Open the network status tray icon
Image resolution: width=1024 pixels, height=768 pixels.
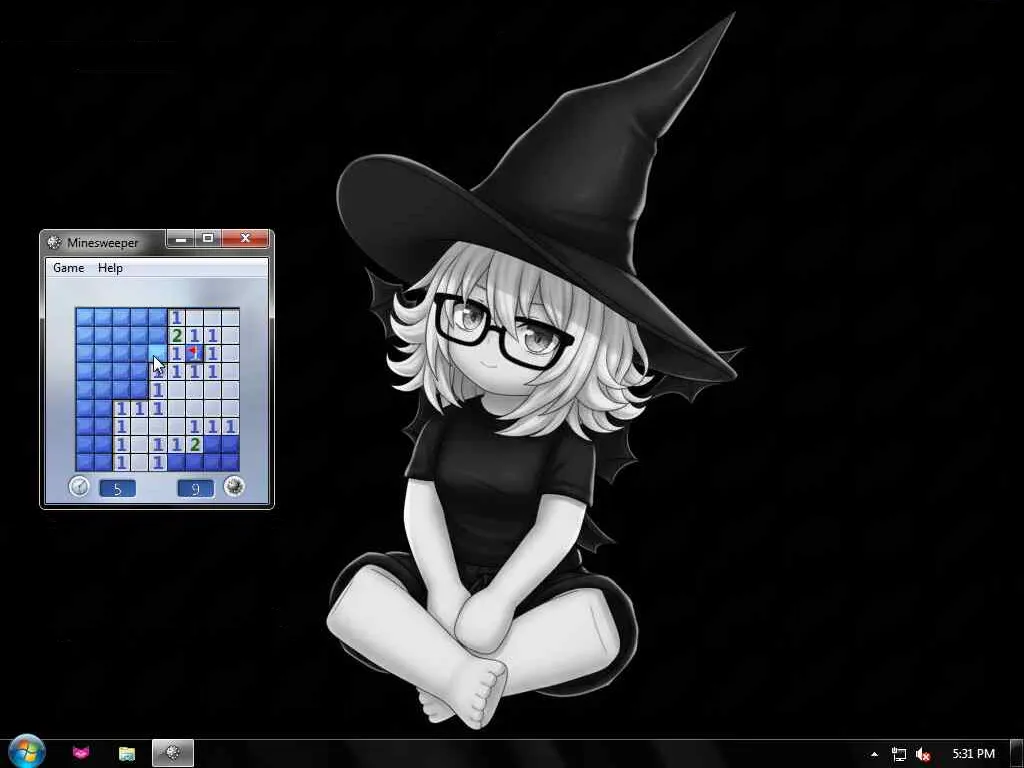[x=899, y=754]
